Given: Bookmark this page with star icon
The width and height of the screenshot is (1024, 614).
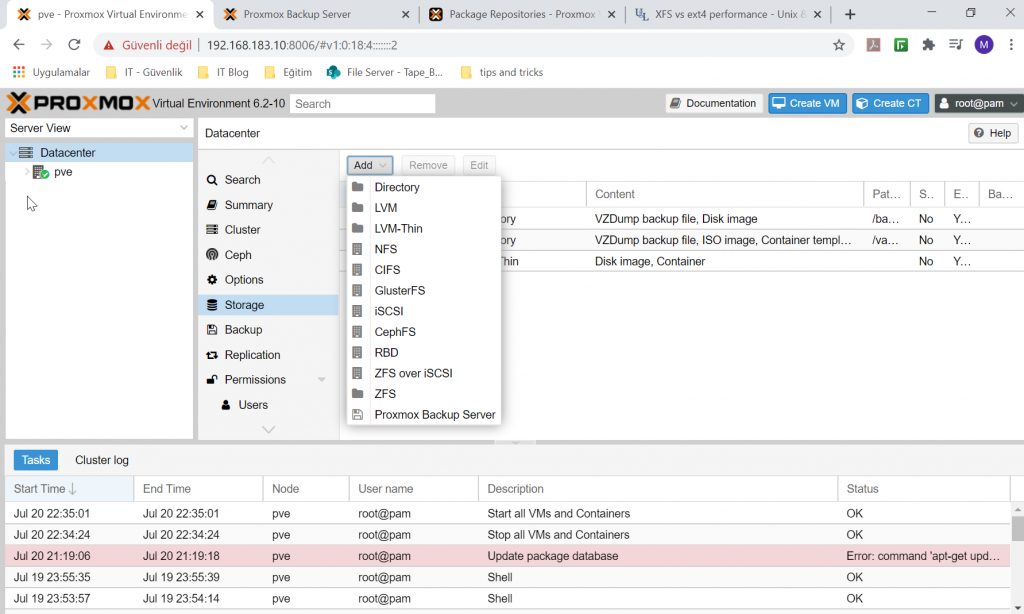Looking at the screenshot, I should (839, 44).
